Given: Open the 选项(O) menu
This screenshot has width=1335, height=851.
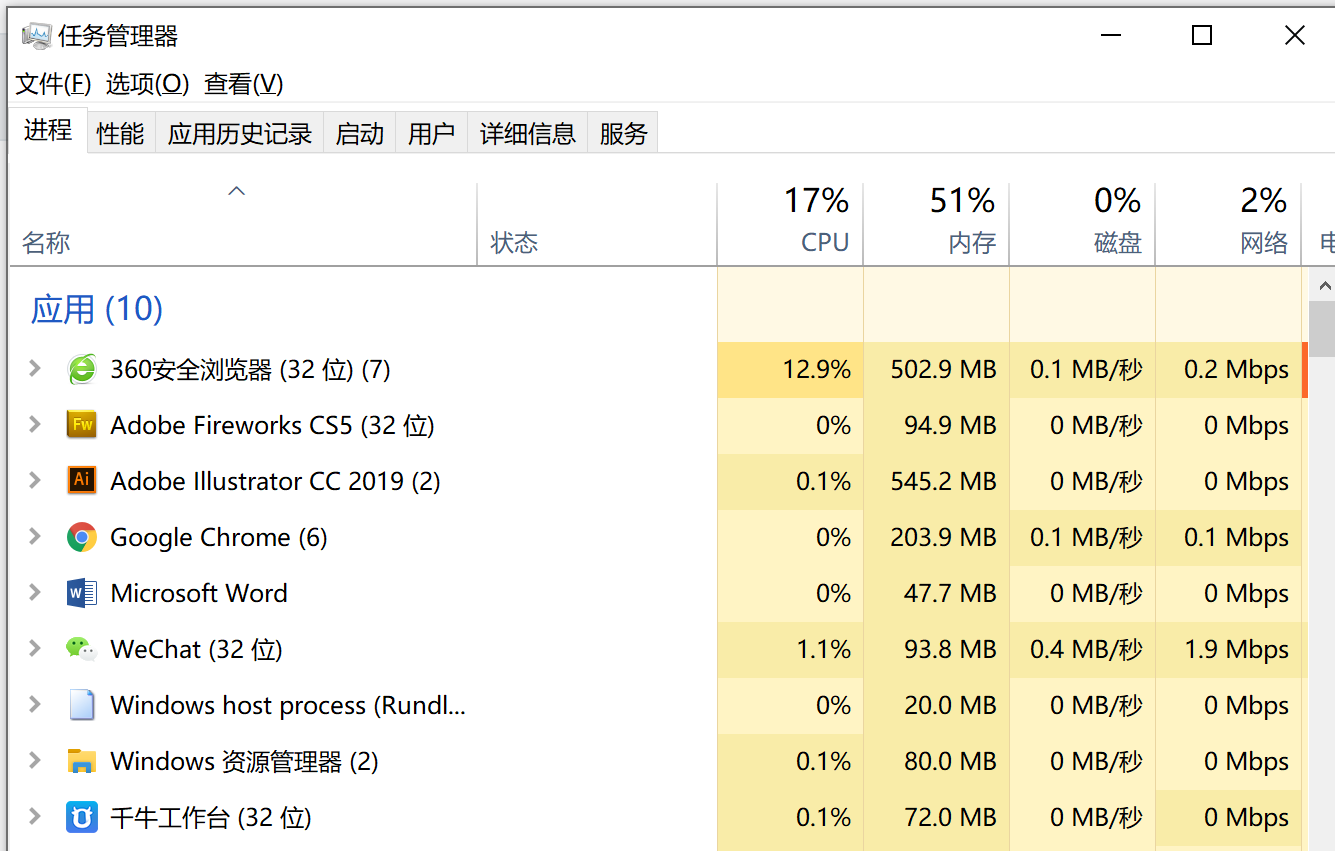Looking at the screenshot, I should [148, 84].
